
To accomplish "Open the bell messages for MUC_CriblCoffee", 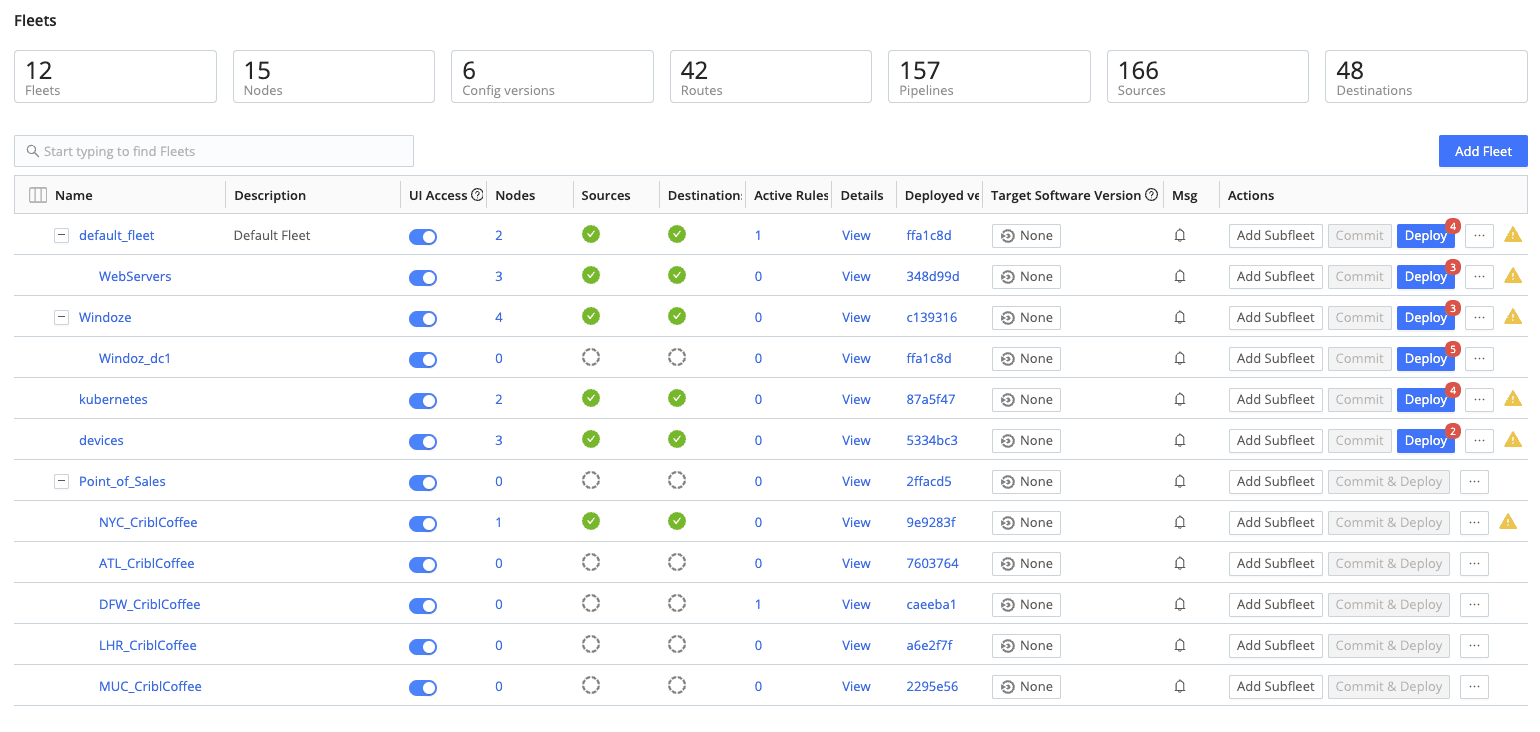I will (x=1180, y=687).
